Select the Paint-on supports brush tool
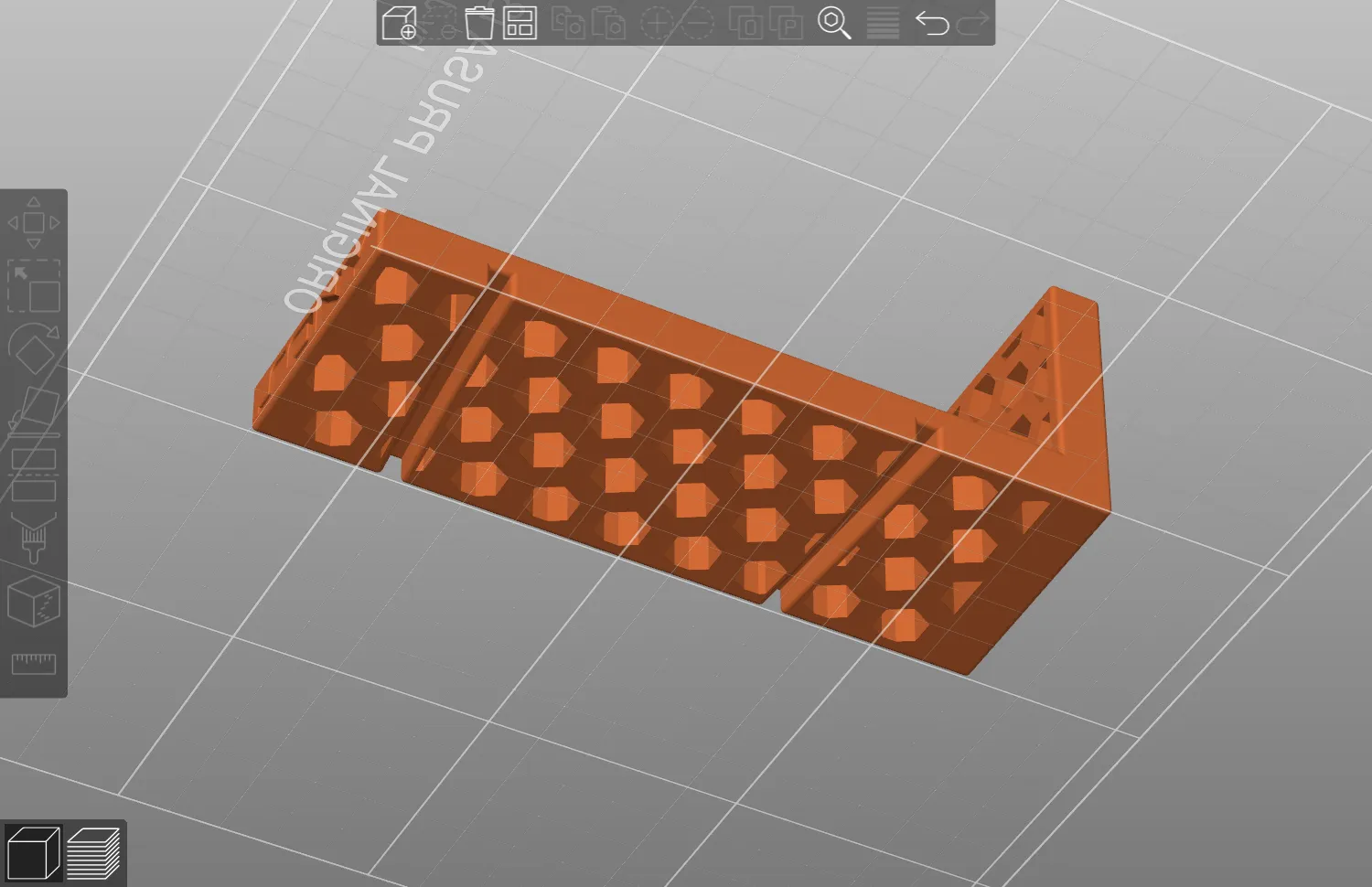Viewport: 1372px width, 887px height. click(34, 537)
